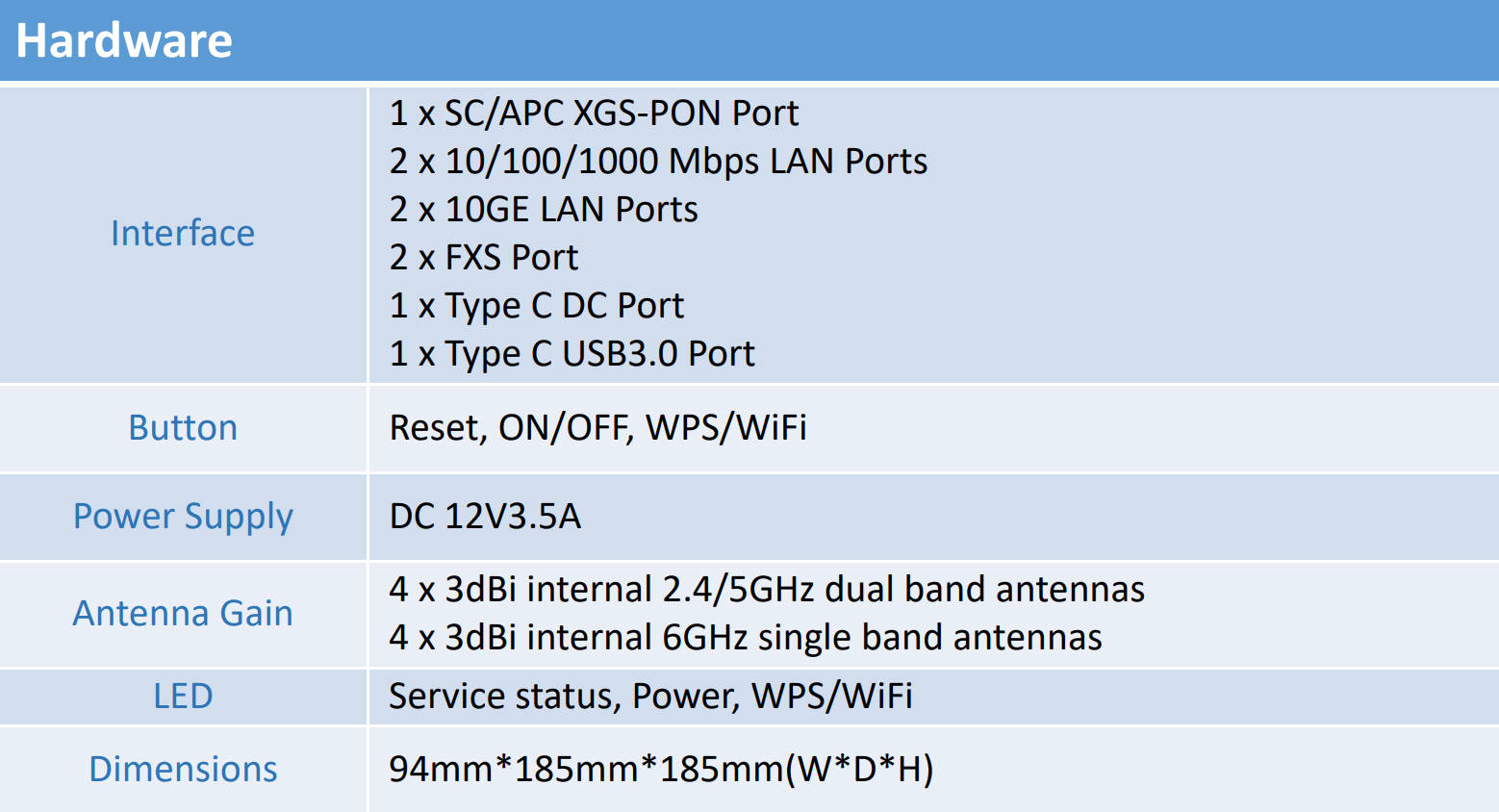Click the Power Supply label
1499x812 pixels.
(183, 517)
